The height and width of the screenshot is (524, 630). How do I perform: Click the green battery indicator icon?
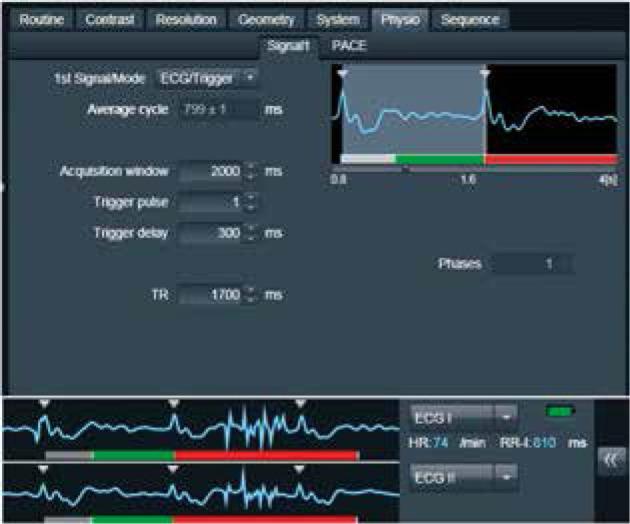click(x=553, y=411)
